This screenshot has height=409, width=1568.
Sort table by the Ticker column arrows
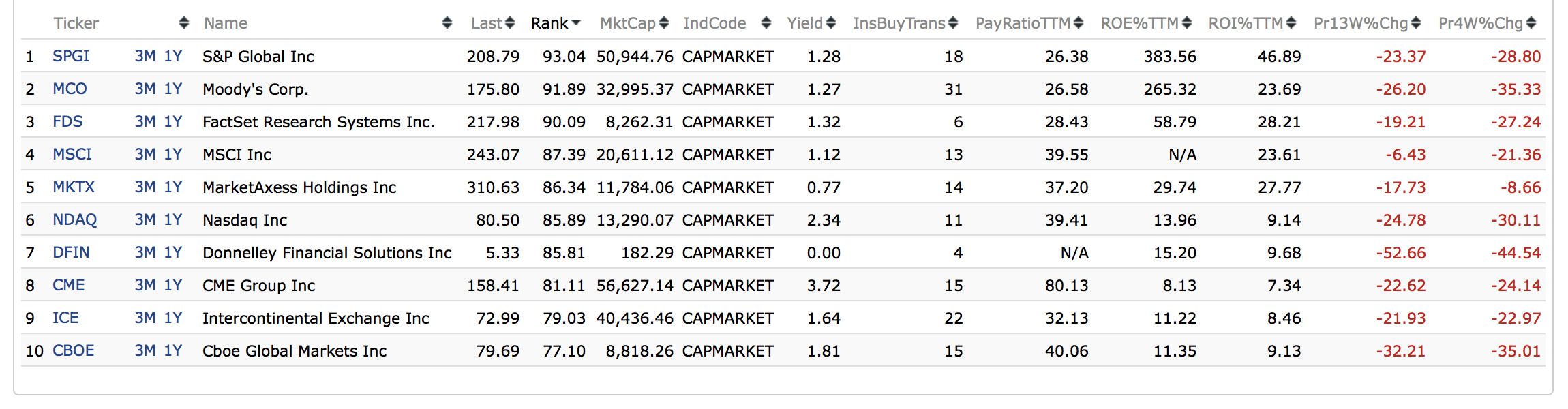(x=183, y=23)
